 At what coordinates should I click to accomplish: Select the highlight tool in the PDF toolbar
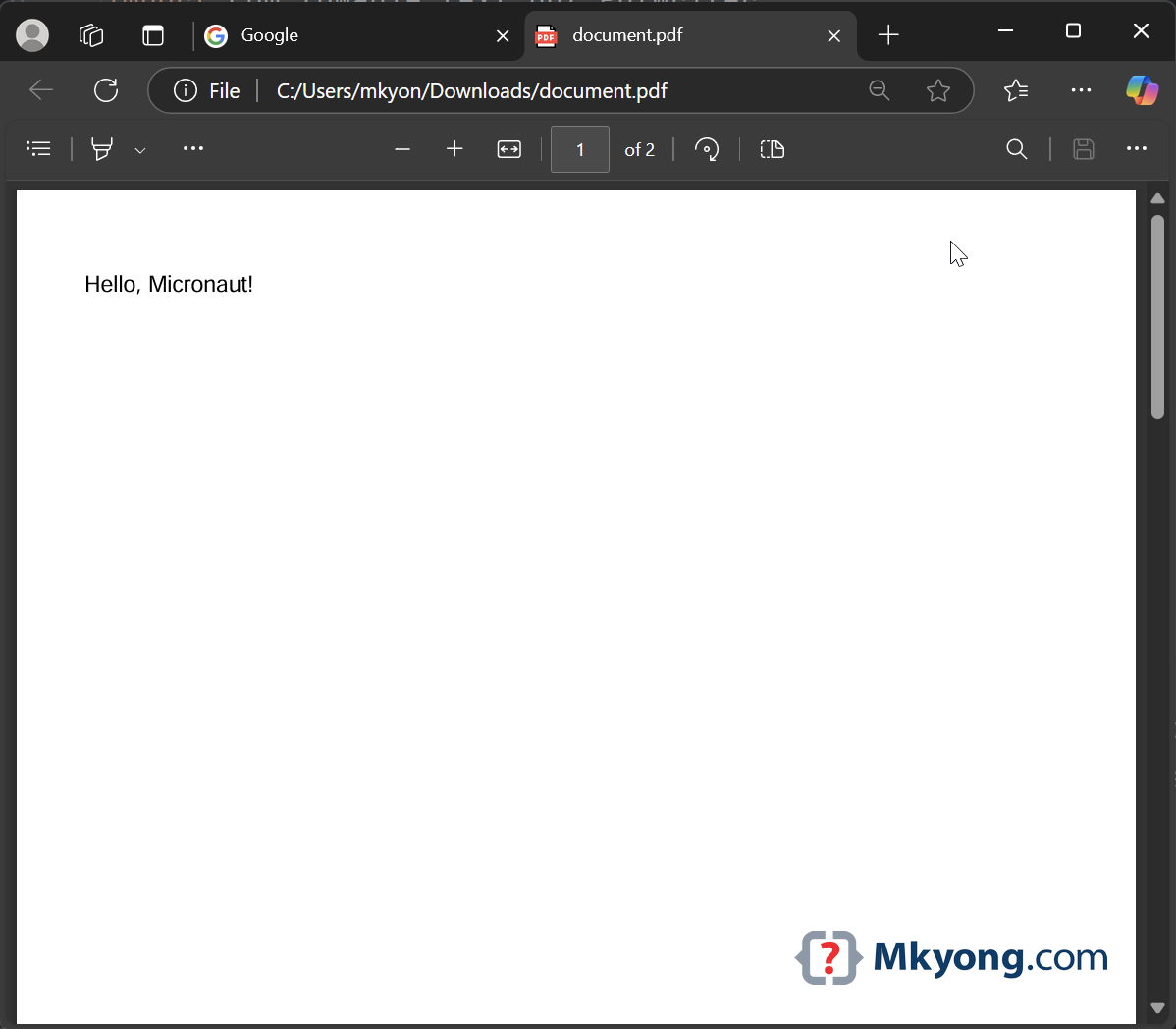pyautogui.click(x=102, y=149)
